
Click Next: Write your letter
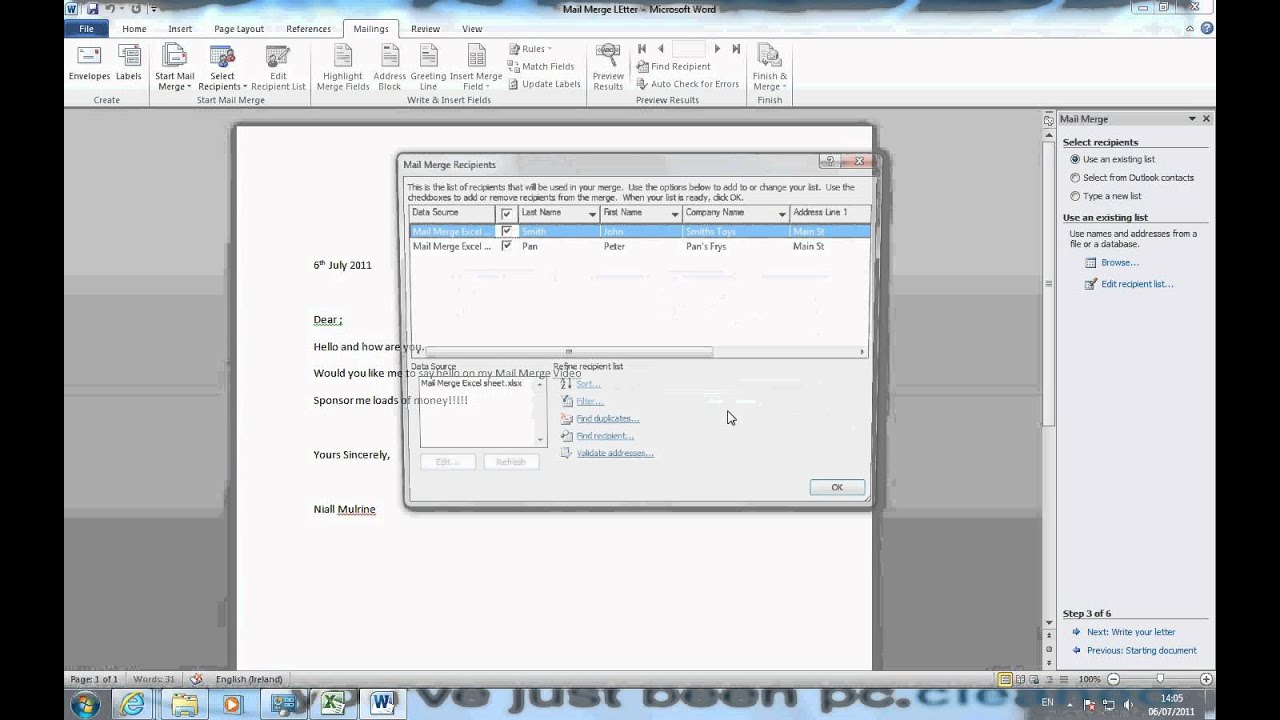click(1131, 632)
